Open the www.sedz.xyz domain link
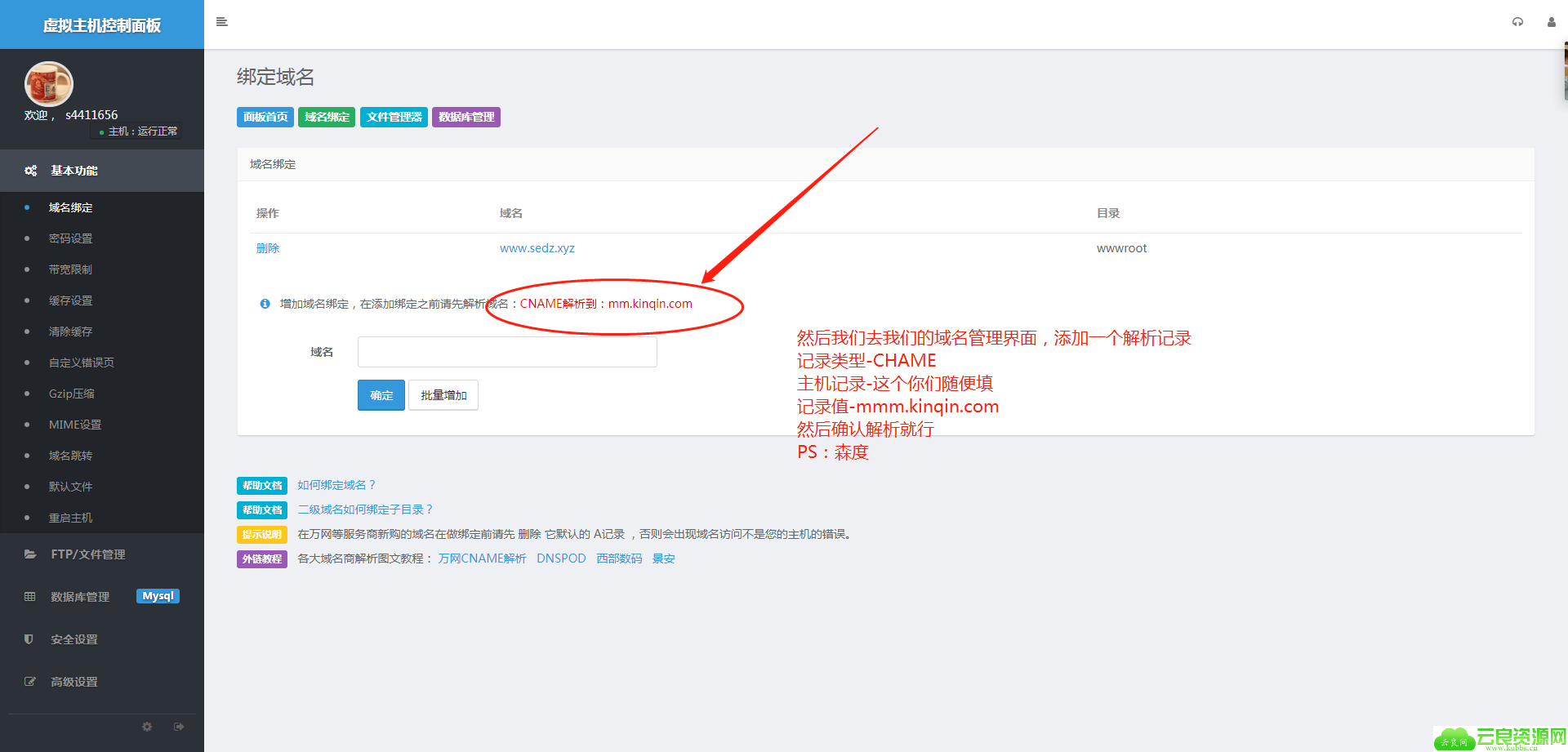This screenshot has width=1568, height=752. click(x=537, y=248)
